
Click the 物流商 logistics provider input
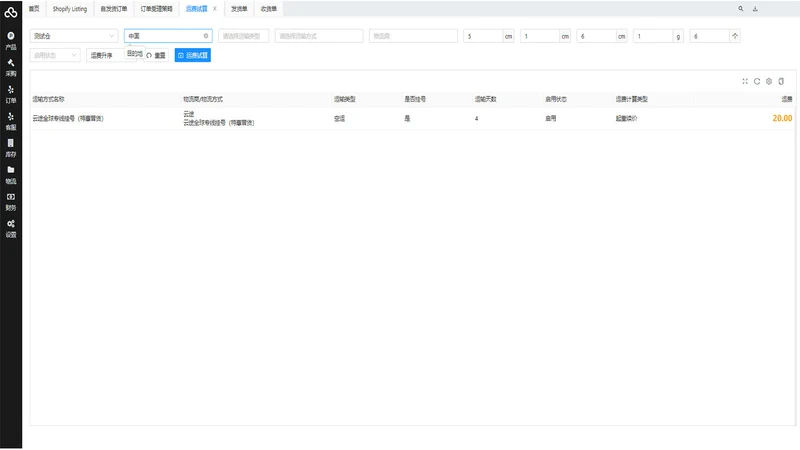point(413,36)
